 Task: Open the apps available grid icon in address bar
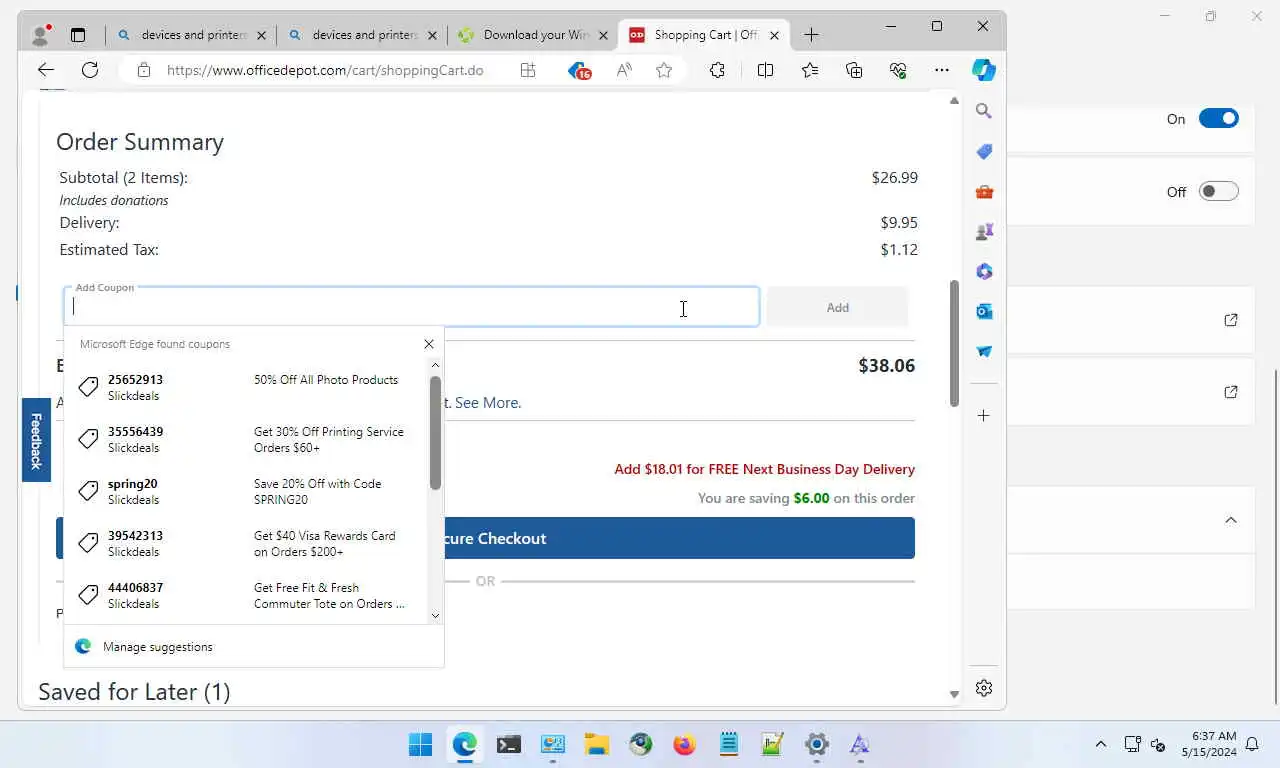pyautogui.click(x=528, y=70)
